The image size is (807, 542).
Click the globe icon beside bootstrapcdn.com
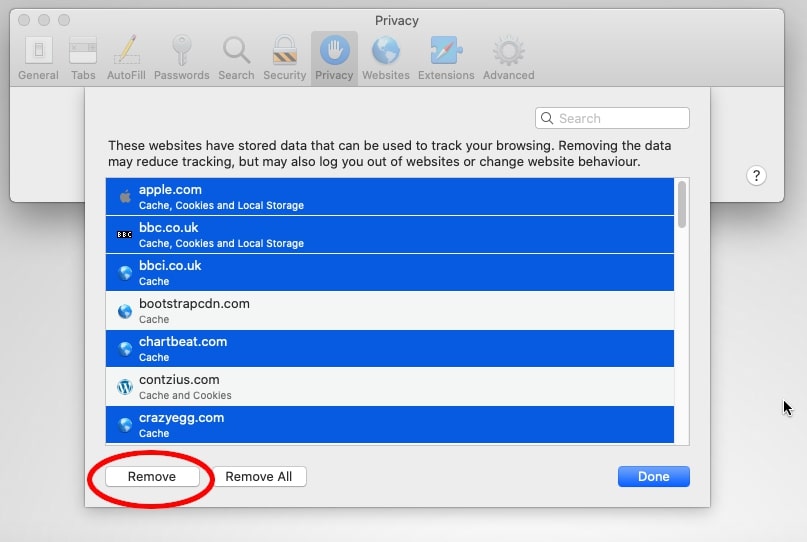[x=125, y=311]
